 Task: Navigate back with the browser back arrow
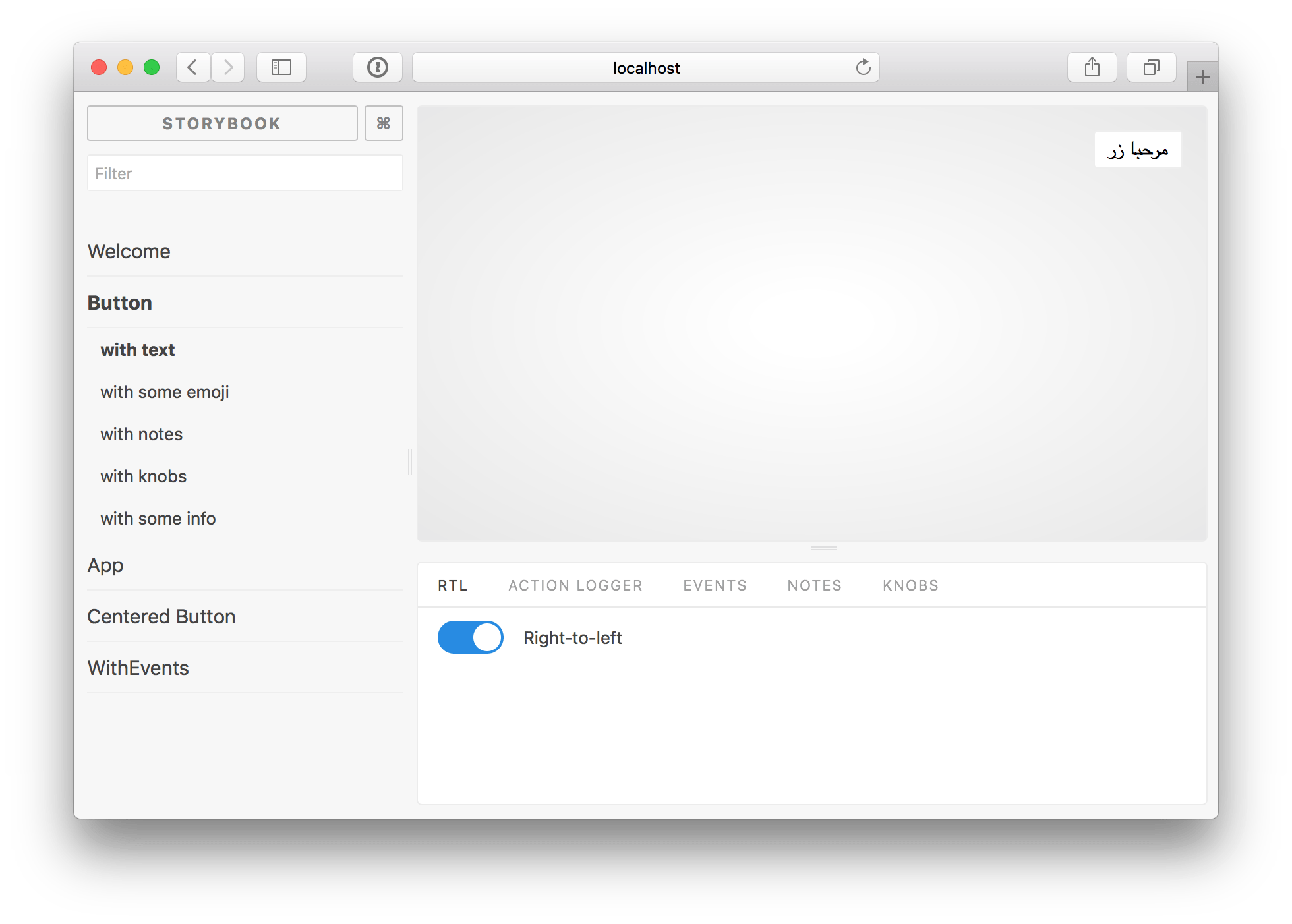point(192,67)
